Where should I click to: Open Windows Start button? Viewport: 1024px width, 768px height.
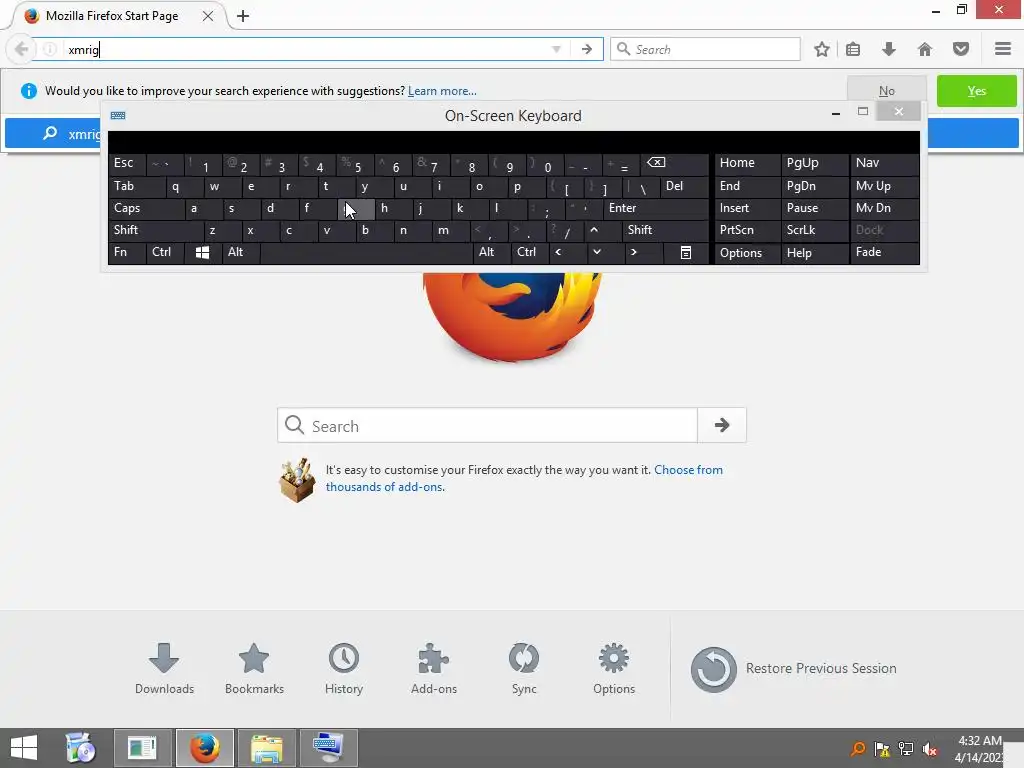click(24, 748)
